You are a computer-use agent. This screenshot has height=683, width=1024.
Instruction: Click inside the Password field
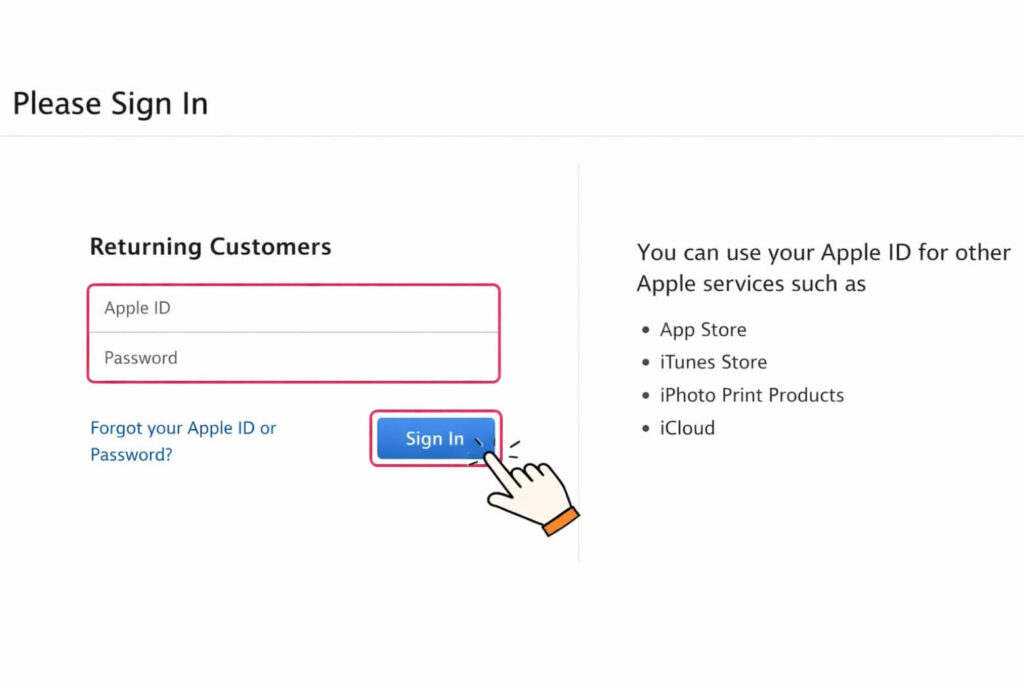click(x=293, y=357)
